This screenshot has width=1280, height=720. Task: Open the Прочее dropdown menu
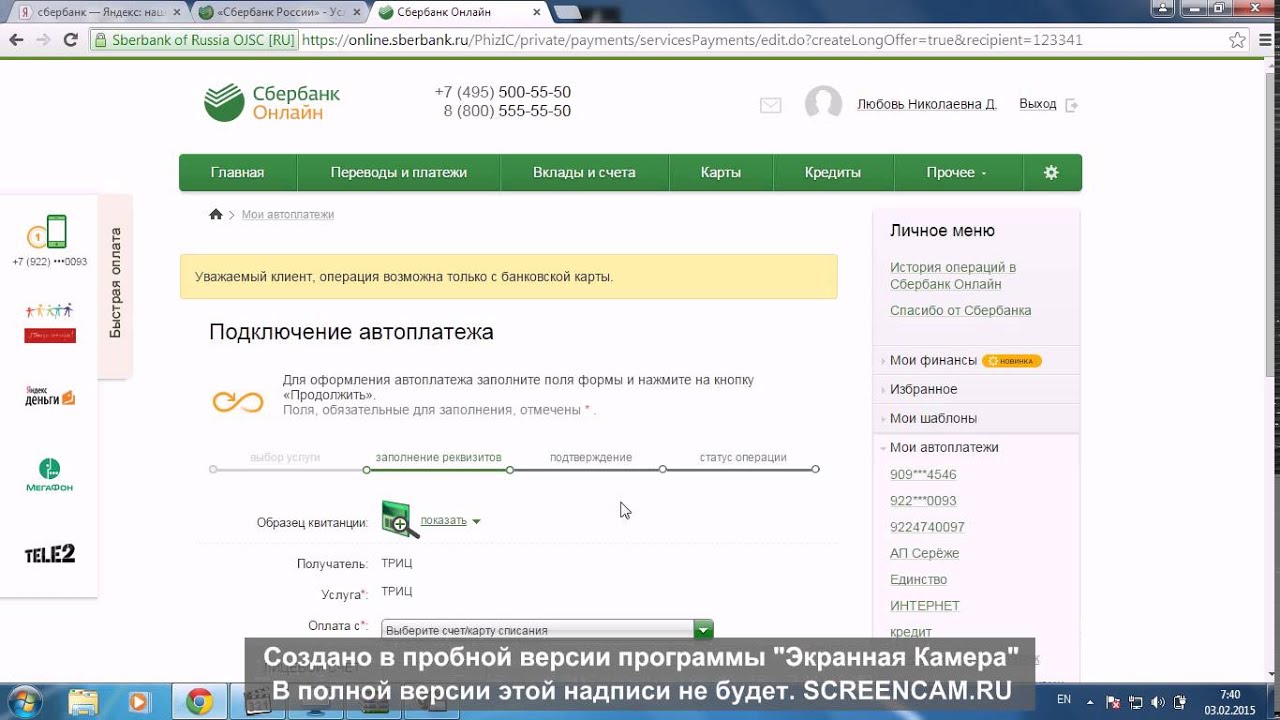(x=957, y=172)
